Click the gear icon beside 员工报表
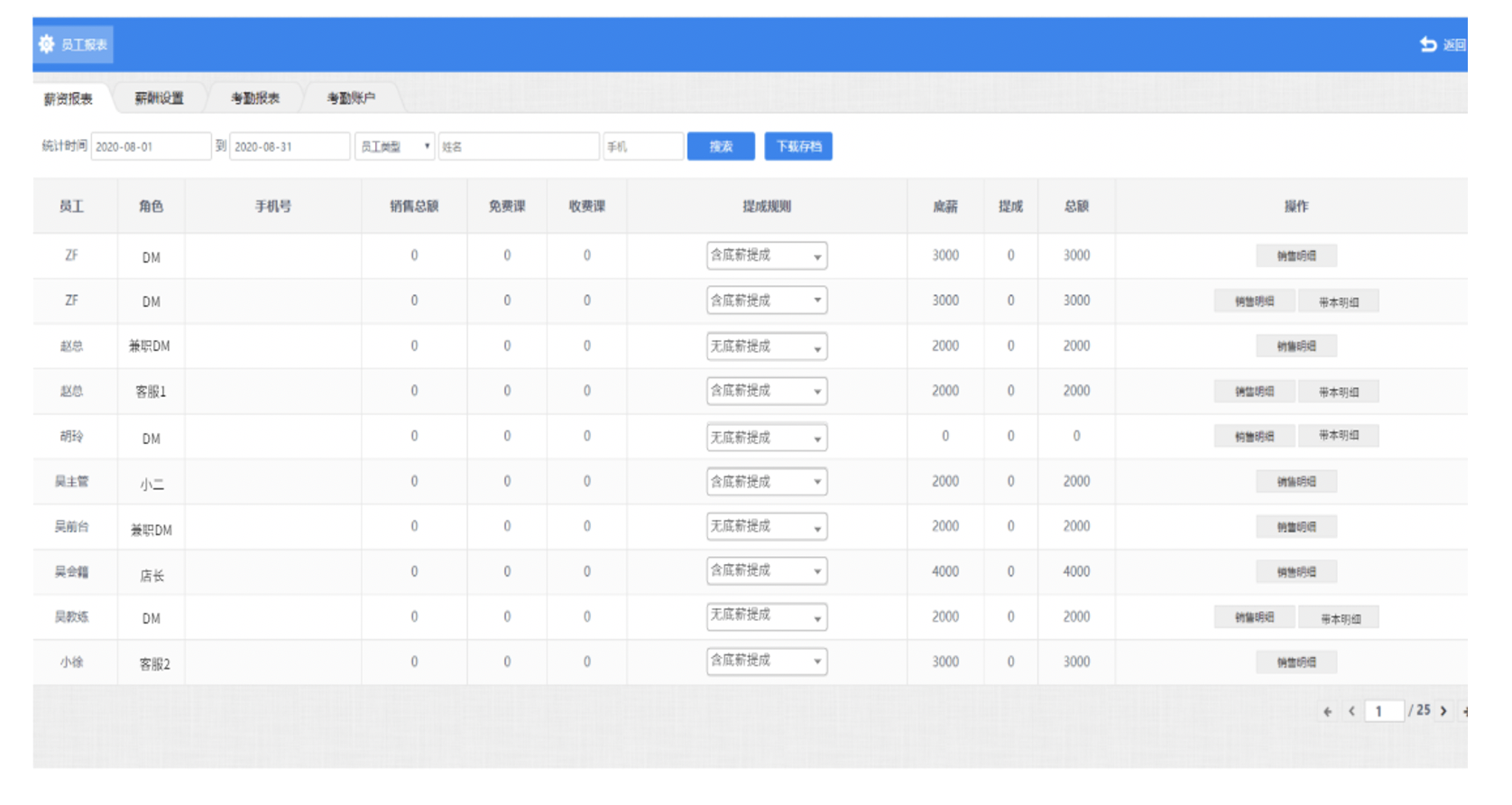 tap(47, 43)
